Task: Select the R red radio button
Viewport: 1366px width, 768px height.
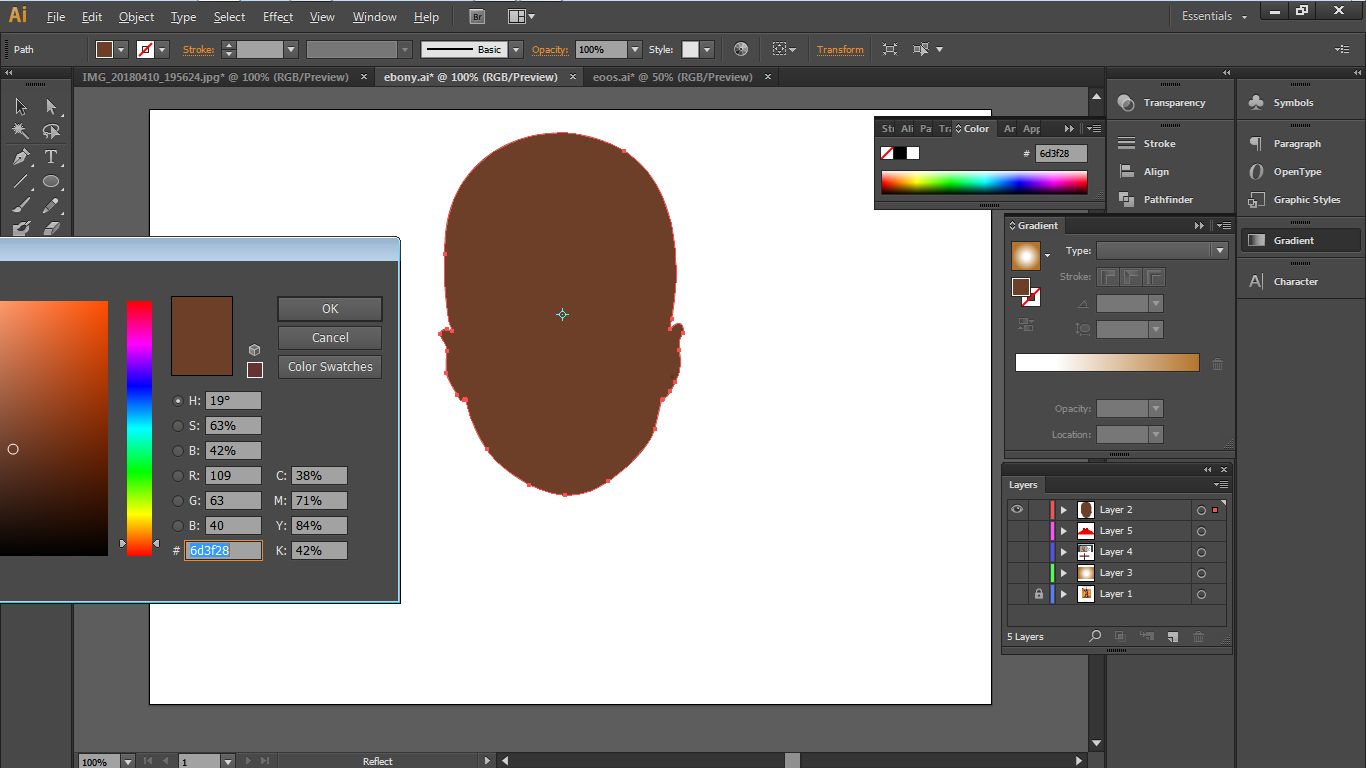Action: click(x=178, y=476)
